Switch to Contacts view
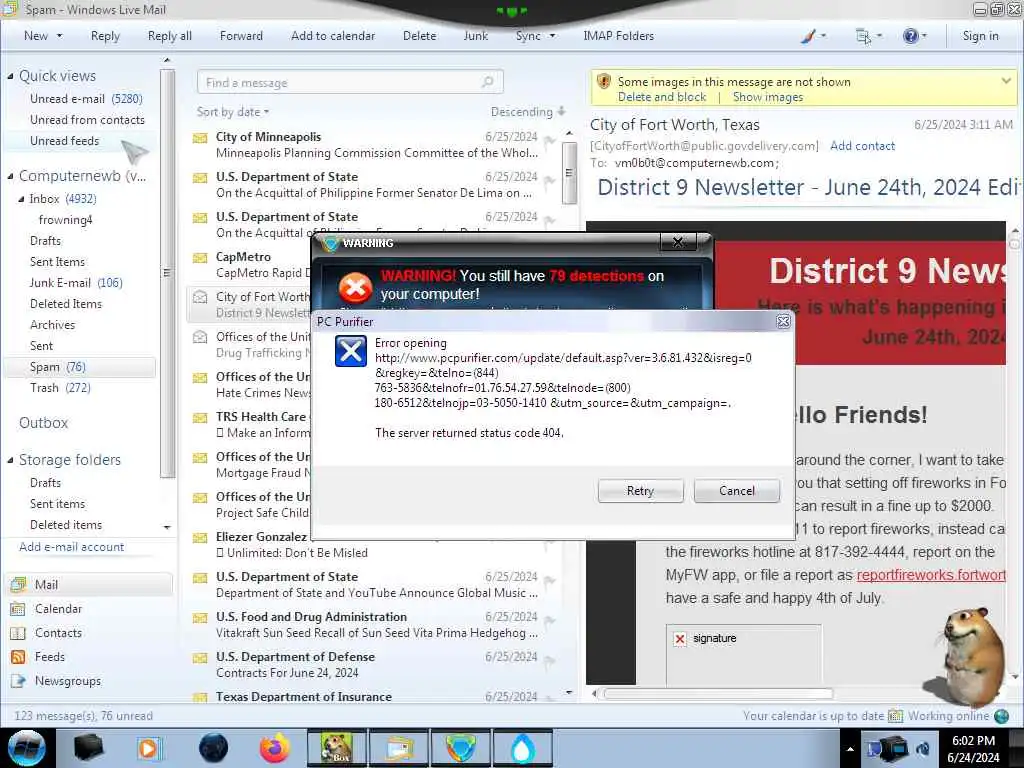Screen dimensions: 1024x768 coord(58,633)
